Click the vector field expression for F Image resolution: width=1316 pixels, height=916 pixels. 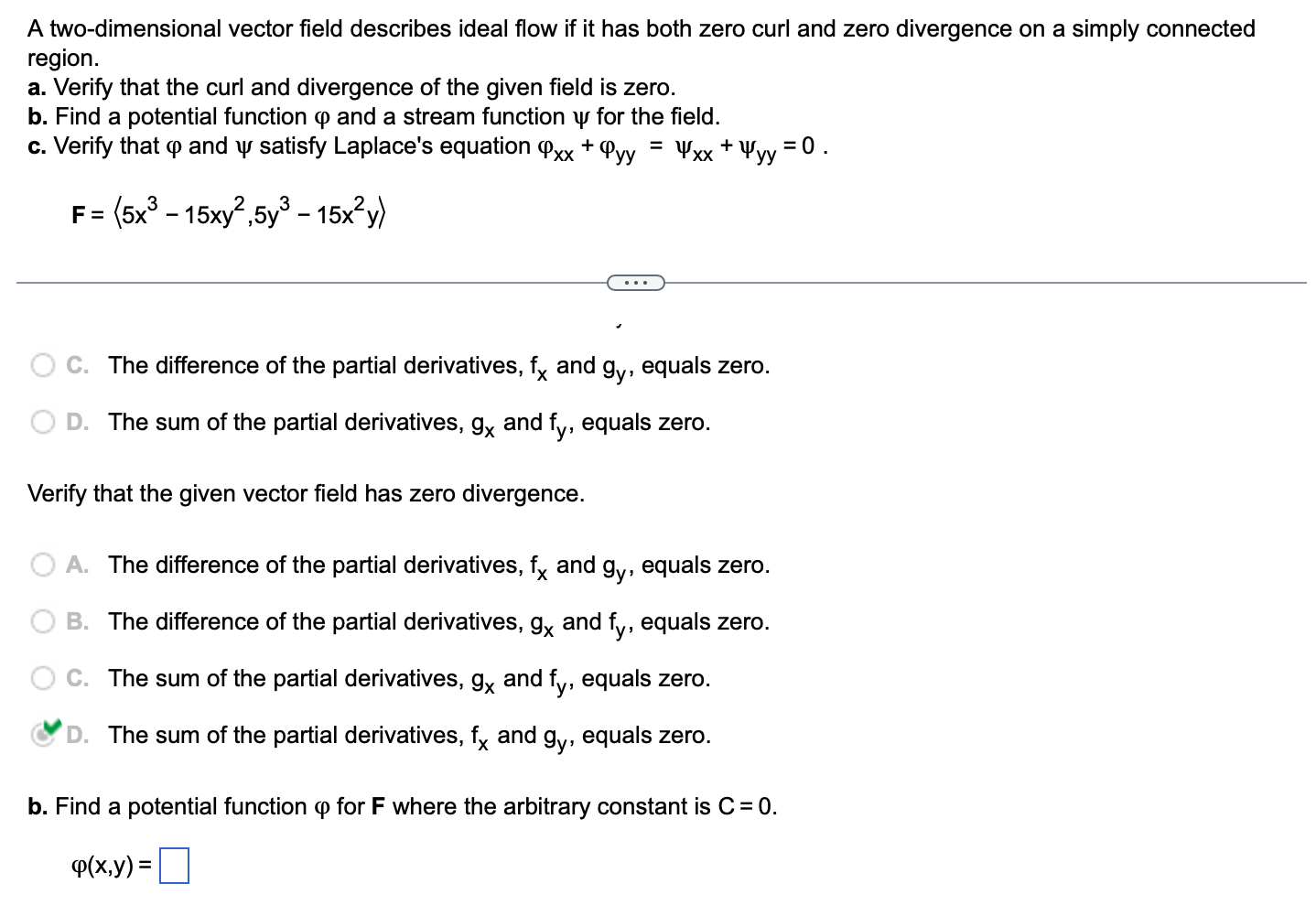point(227,211)
